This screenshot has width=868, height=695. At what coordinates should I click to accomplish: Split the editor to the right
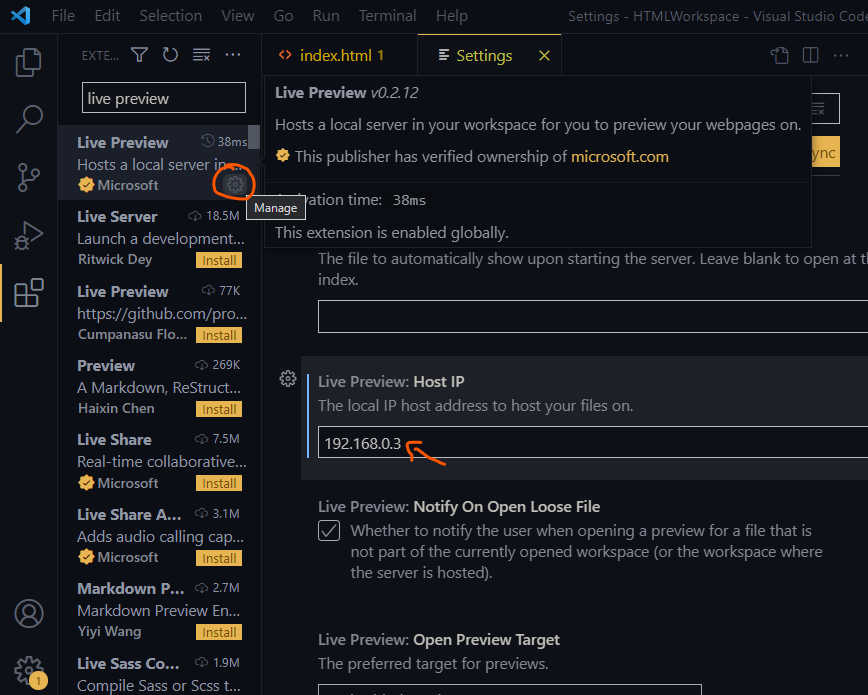click(x=810, y=55)
